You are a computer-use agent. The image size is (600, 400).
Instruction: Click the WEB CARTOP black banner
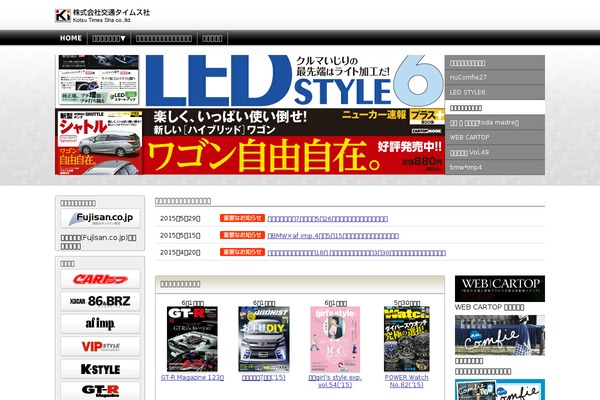click(500, 289)
